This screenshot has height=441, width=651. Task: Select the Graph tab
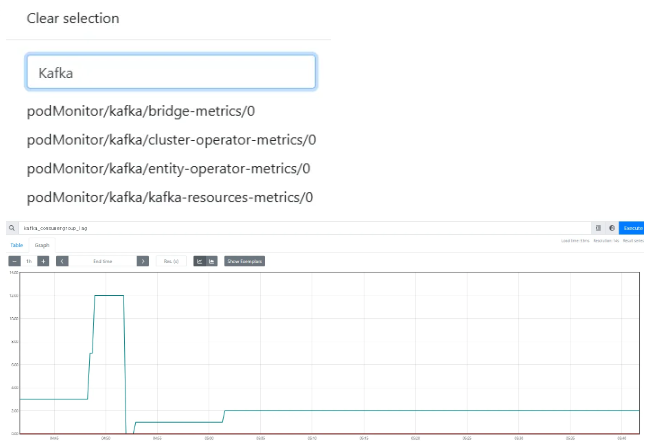click(42, 245)
